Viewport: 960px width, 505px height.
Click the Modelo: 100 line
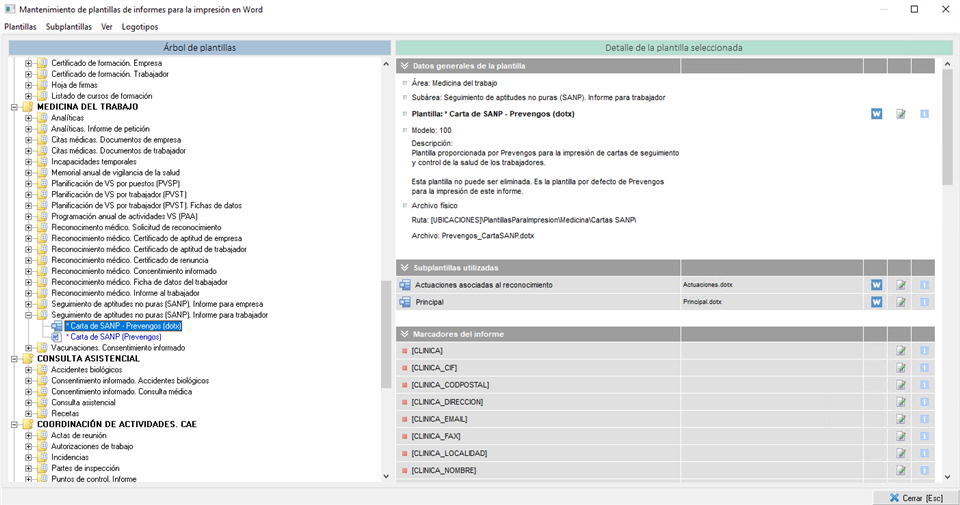[x=432, y=130]
